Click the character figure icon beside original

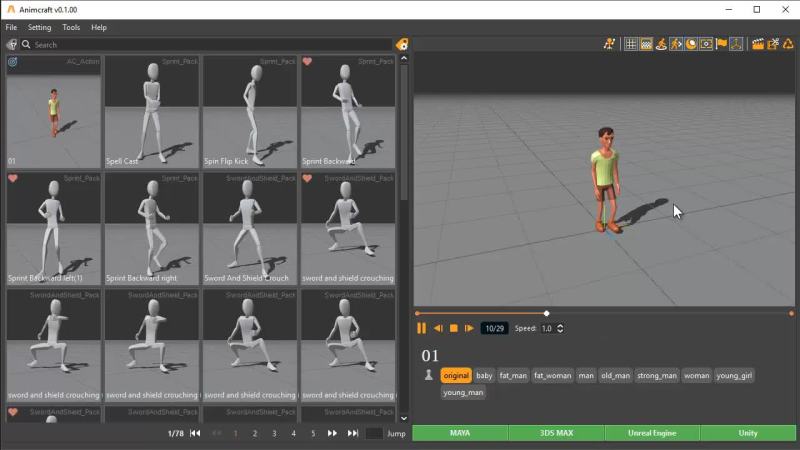[x=429, y=375]
